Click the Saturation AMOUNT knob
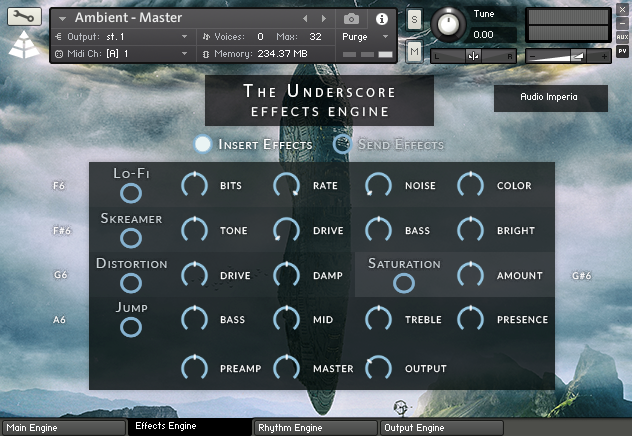 point(470,275)
